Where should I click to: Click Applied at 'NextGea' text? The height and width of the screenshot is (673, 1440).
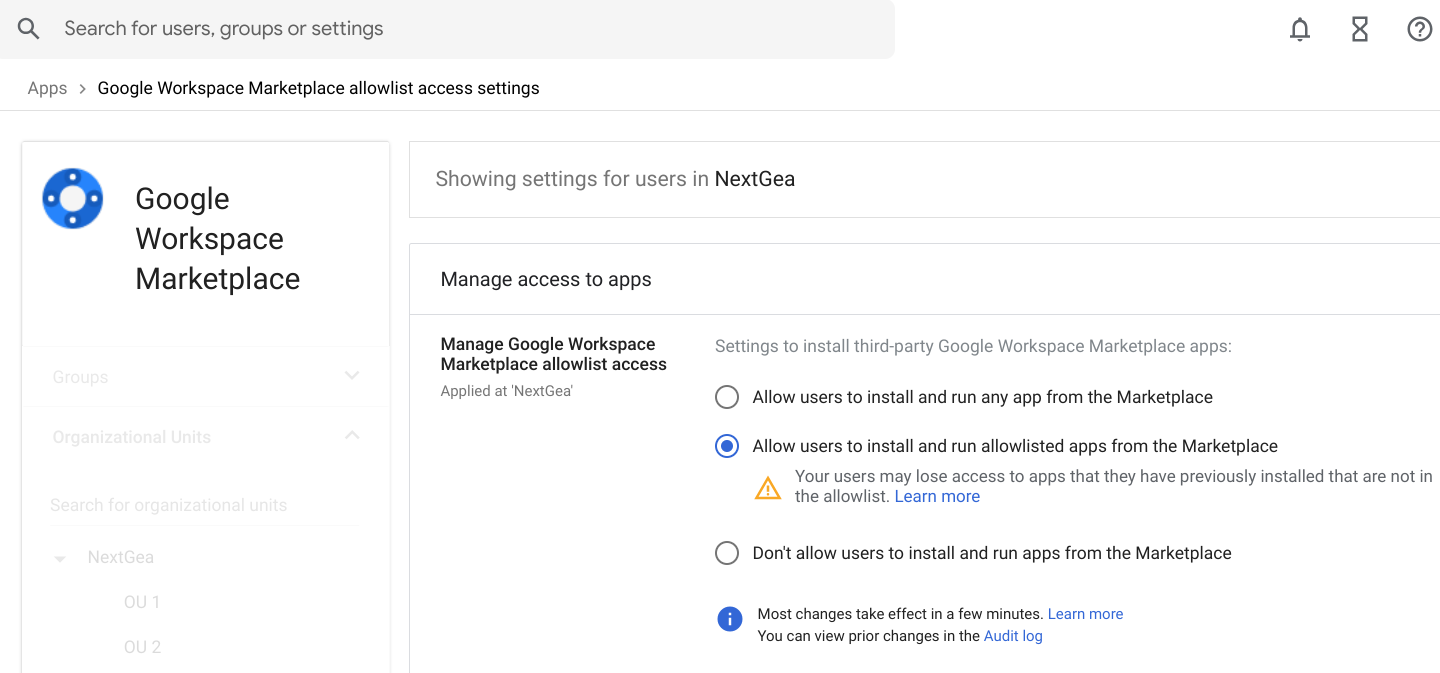click(507, 391)
